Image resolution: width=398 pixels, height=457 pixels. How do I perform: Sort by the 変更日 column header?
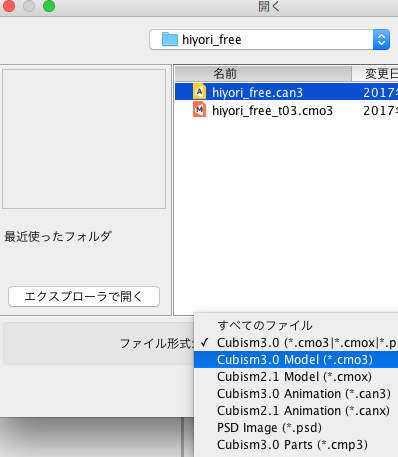click(x=375, y=74)
